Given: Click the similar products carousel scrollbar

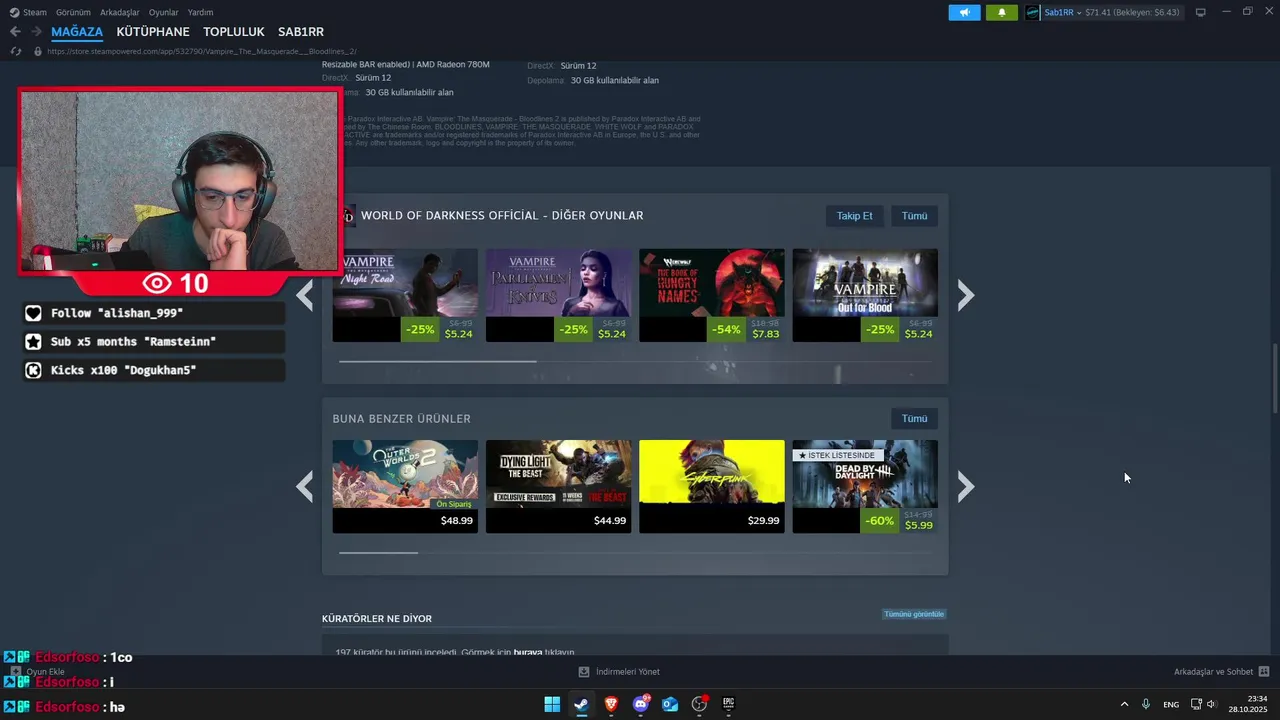Looking at the screenshot, I should [378, 552].
